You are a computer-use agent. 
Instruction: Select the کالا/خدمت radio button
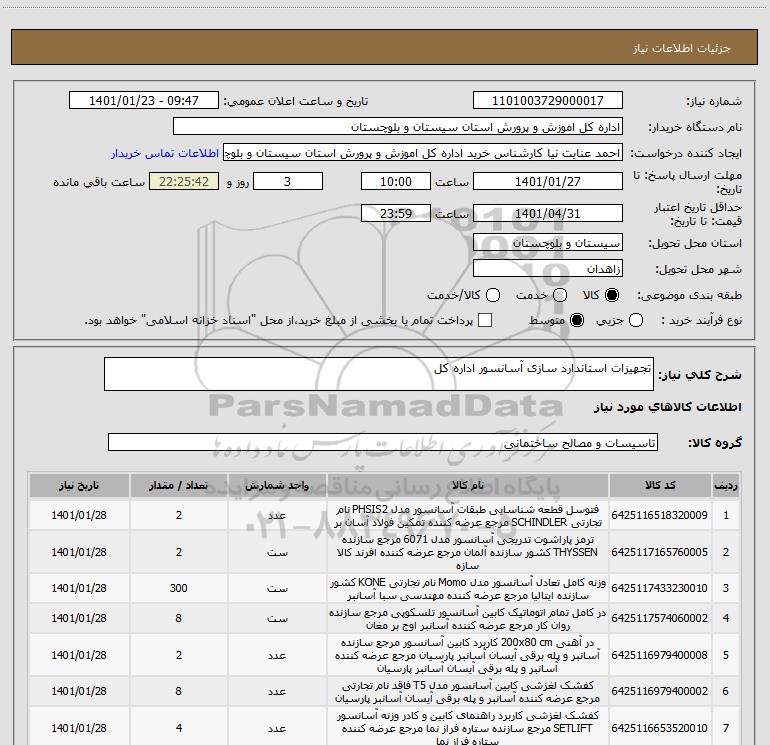coord(493,295)
